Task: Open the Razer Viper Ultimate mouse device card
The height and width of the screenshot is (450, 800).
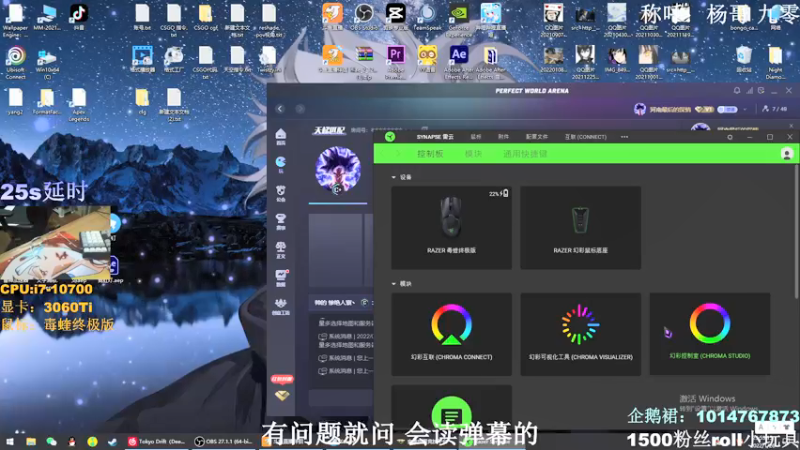Action: coord(451,228)
